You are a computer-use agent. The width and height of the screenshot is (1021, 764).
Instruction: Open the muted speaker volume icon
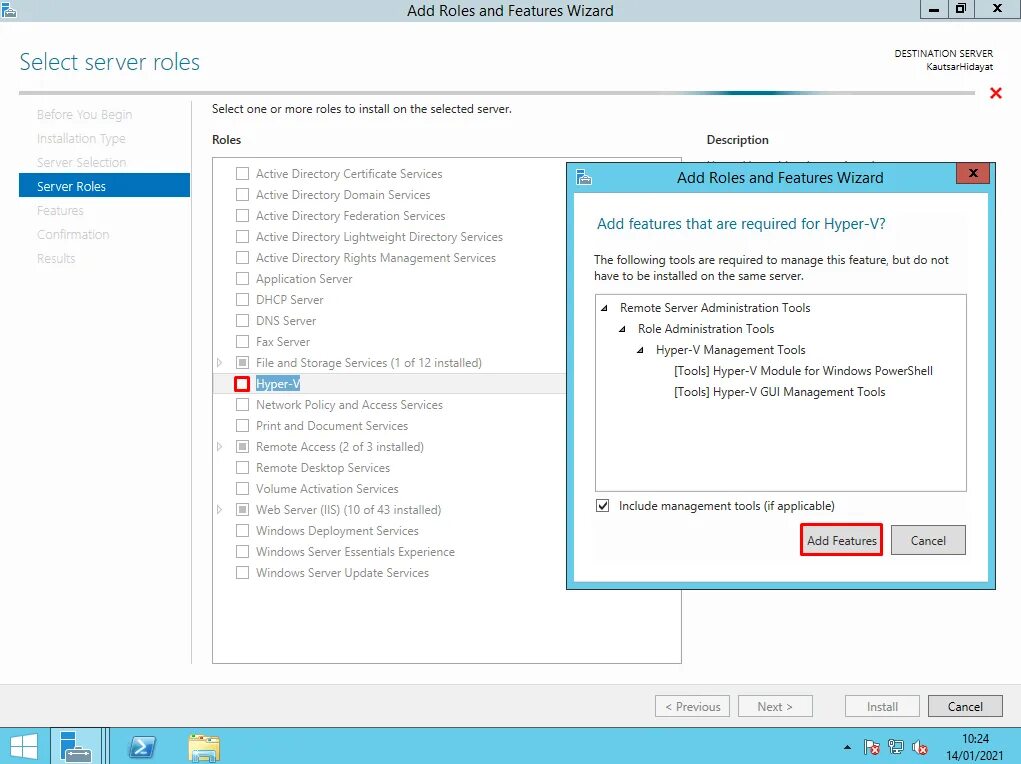tap(919, 747)
